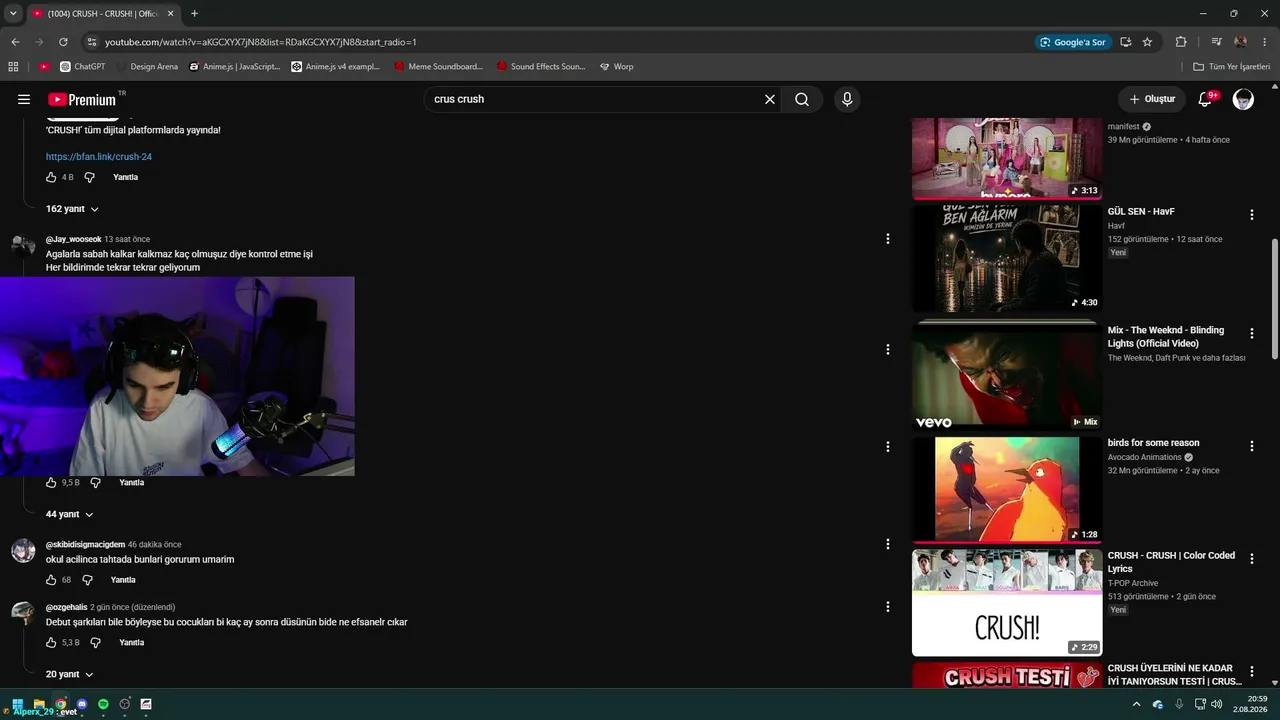Like the @skibidisigmacigdem comment

tap(51, 580)
